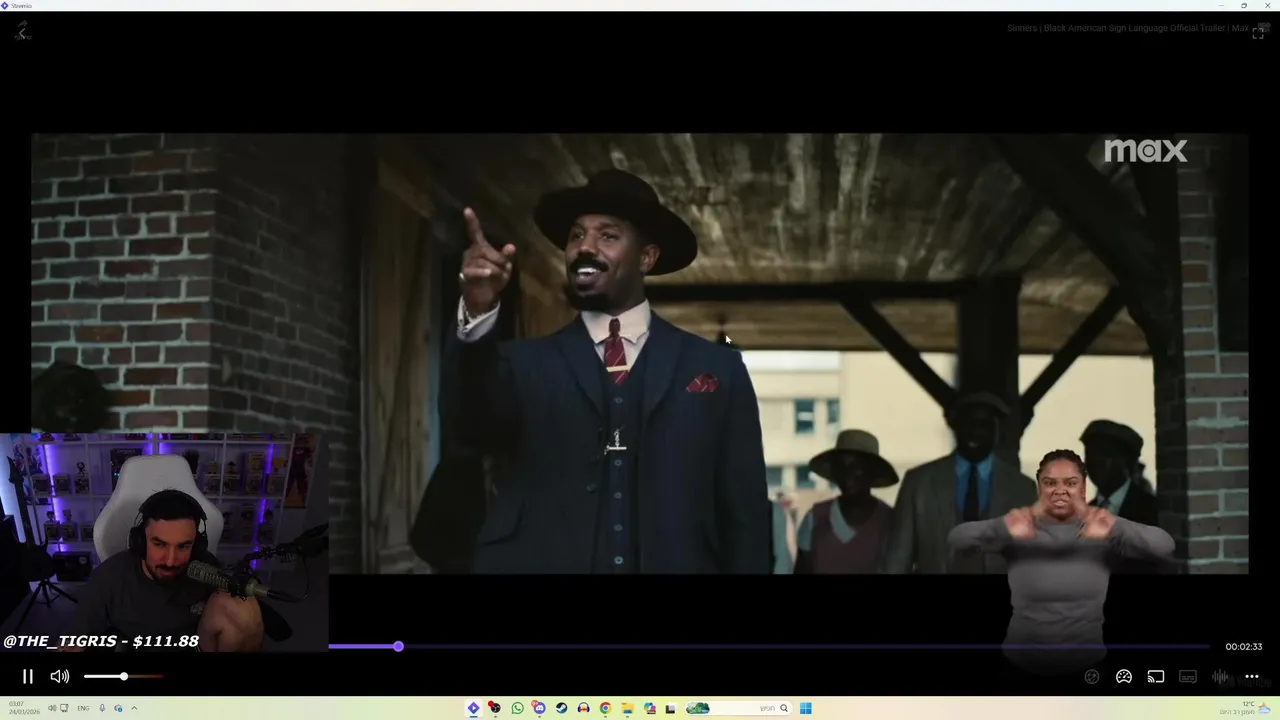Expand the hidden tray icons chevron

[x=134, y=708]
